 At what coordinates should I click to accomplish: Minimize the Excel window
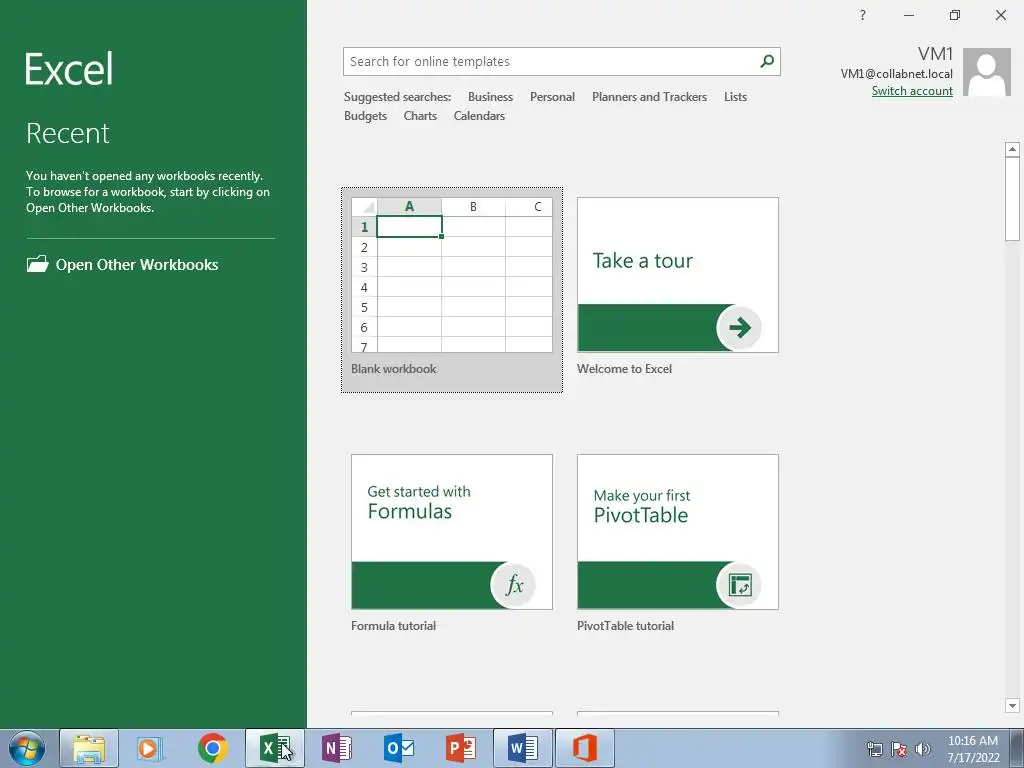coord(908,15)
